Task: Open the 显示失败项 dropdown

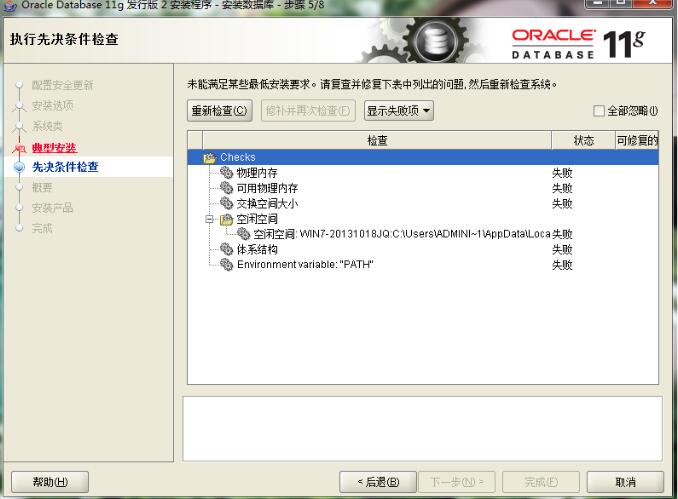Action: click(399, 111)
